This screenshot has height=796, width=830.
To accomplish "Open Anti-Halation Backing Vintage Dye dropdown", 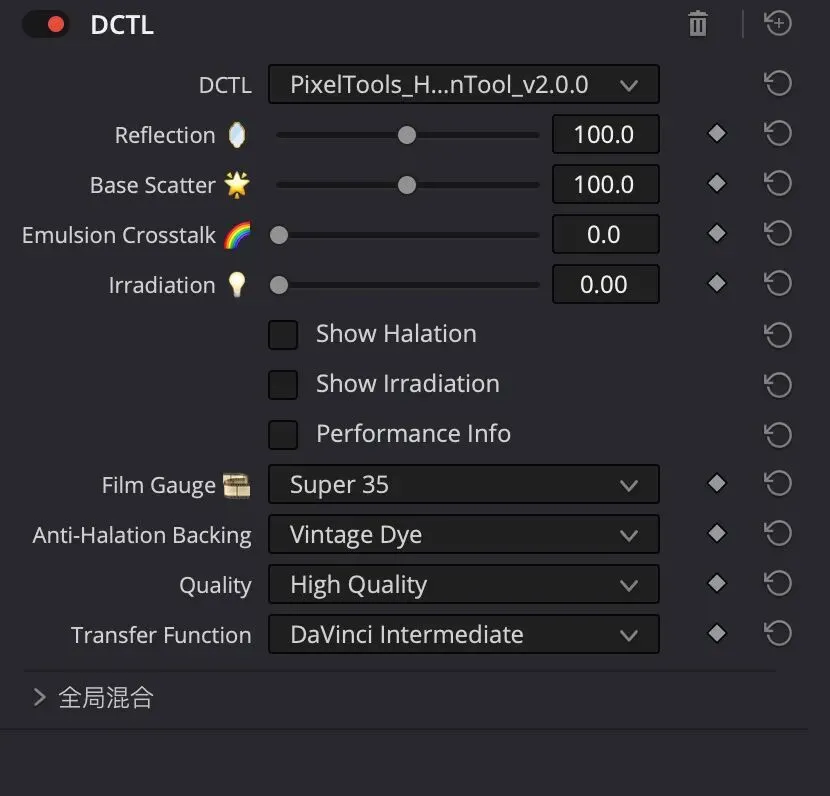I will pos(464,535).
